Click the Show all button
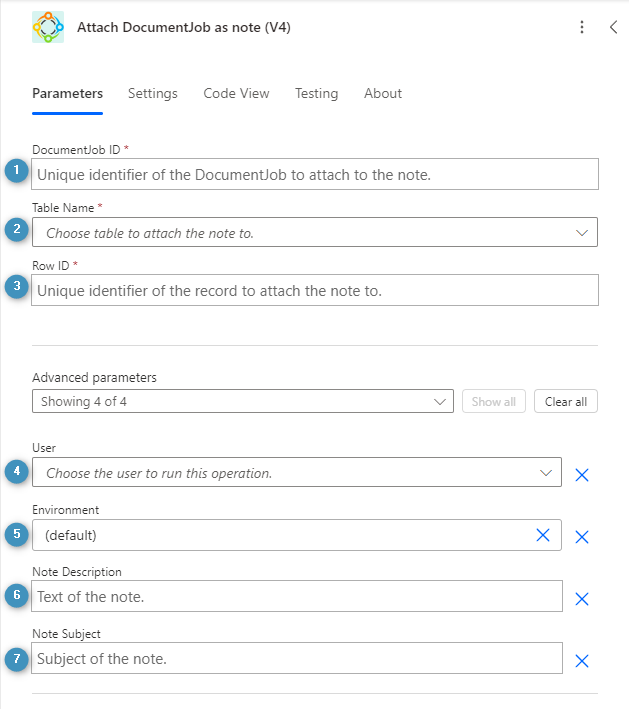 (494, 401)
